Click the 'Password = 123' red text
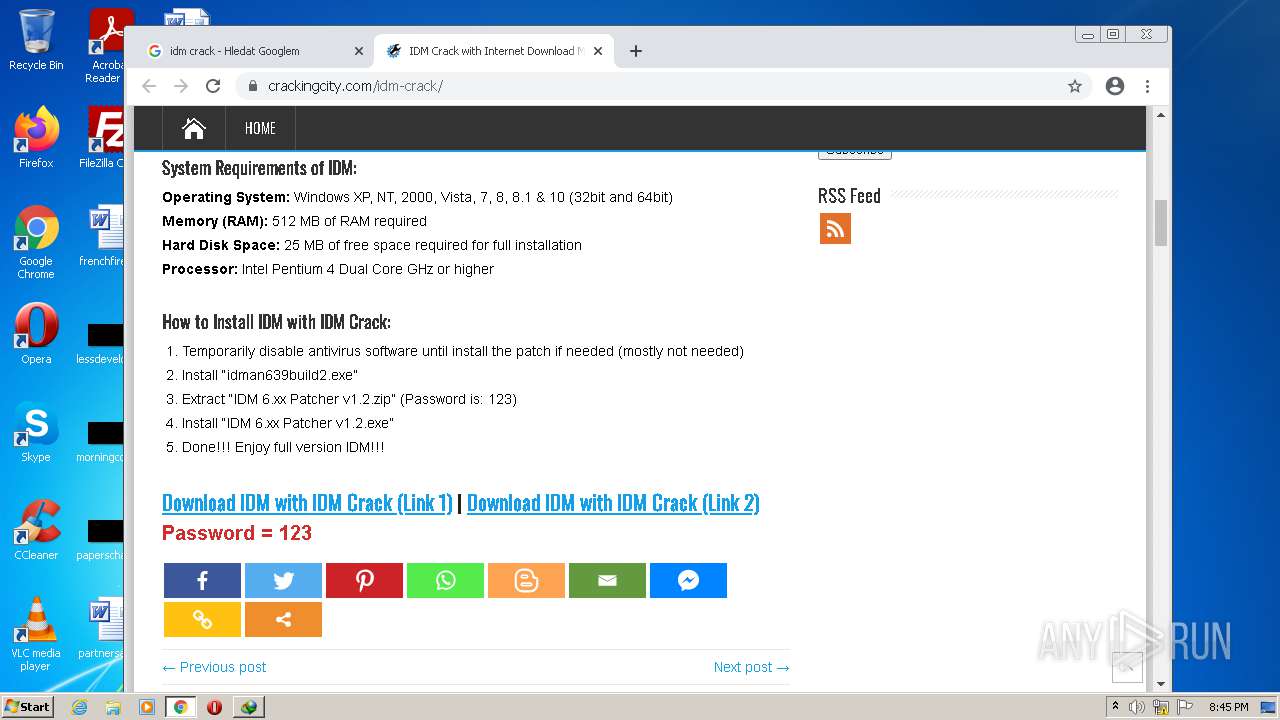1280x720 pixels. (237, 533)
